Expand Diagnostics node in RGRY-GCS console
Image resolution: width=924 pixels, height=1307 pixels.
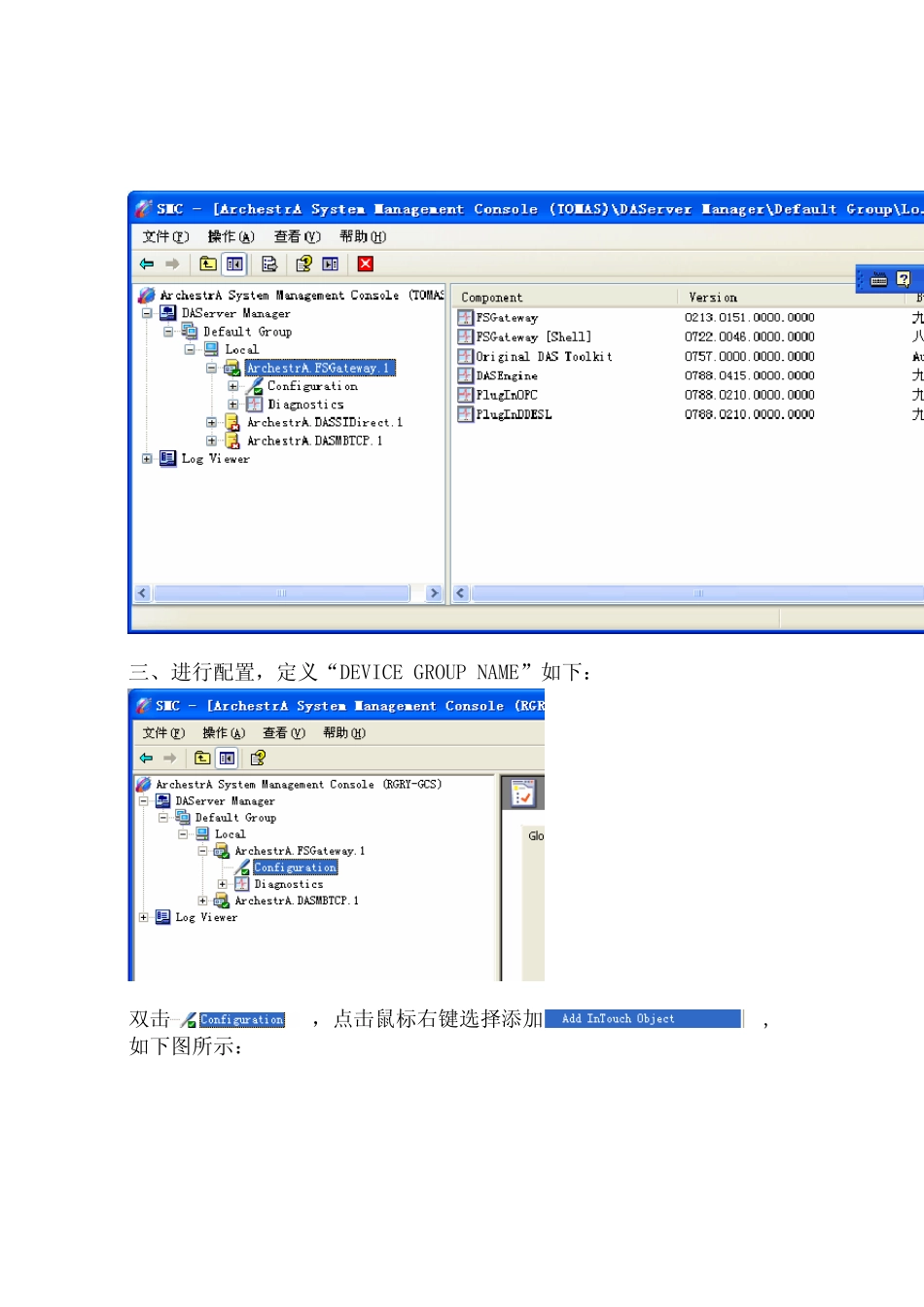[222, 884]
